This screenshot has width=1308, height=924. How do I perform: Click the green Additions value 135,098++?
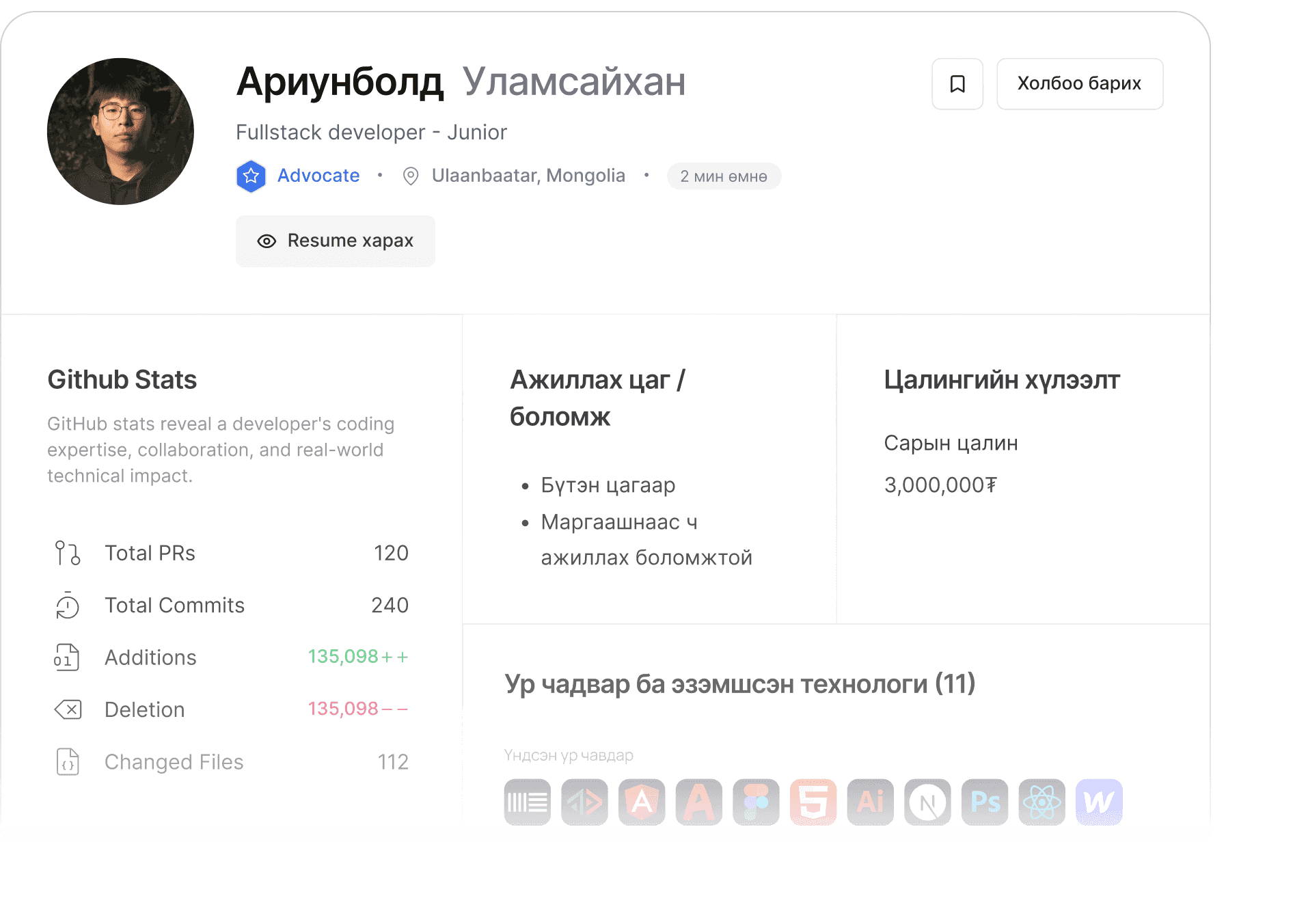pos(358,657)
